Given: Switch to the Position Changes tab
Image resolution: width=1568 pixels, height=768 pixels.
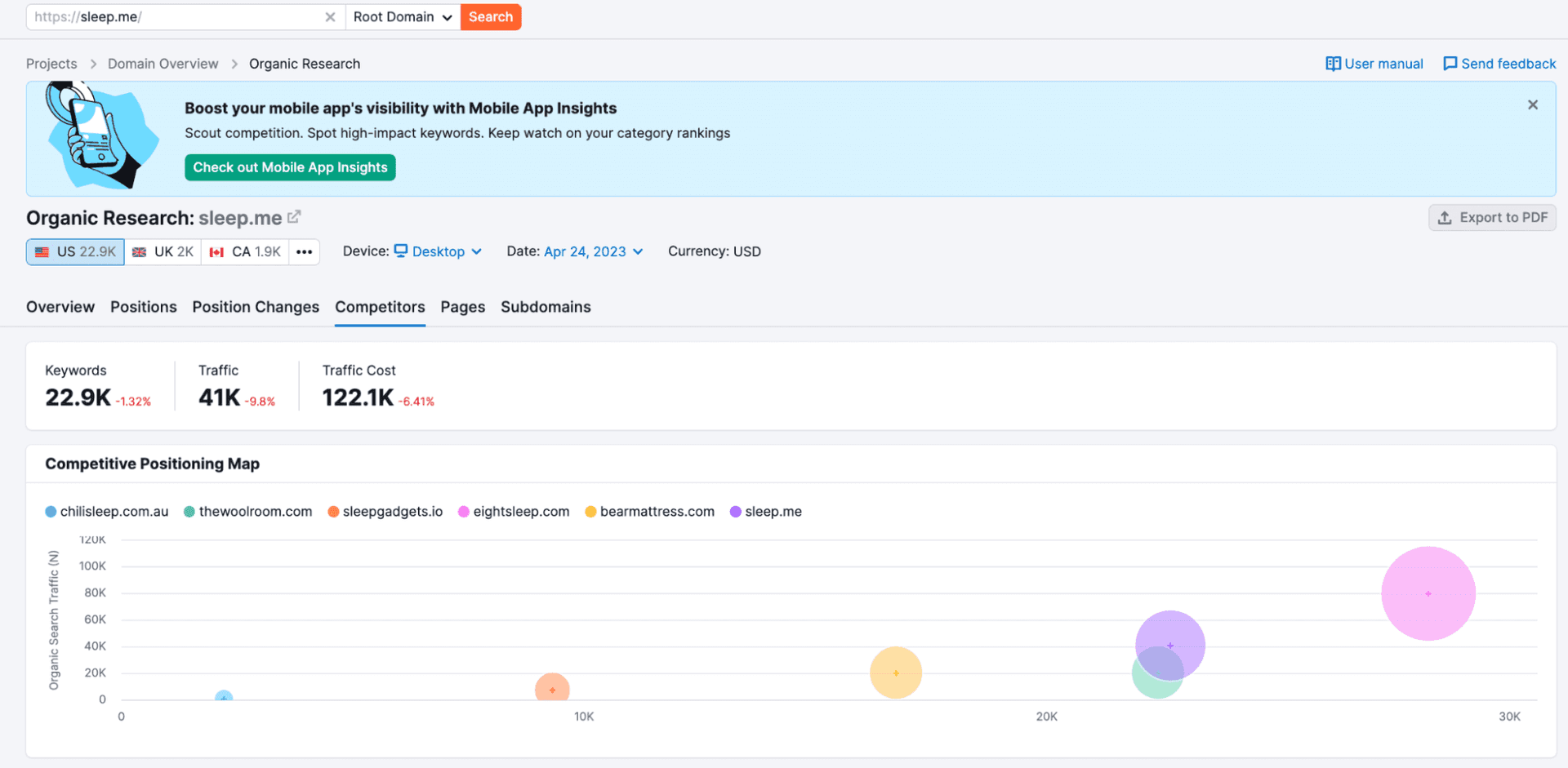Looking at the screenshot, I should (256, 307).
